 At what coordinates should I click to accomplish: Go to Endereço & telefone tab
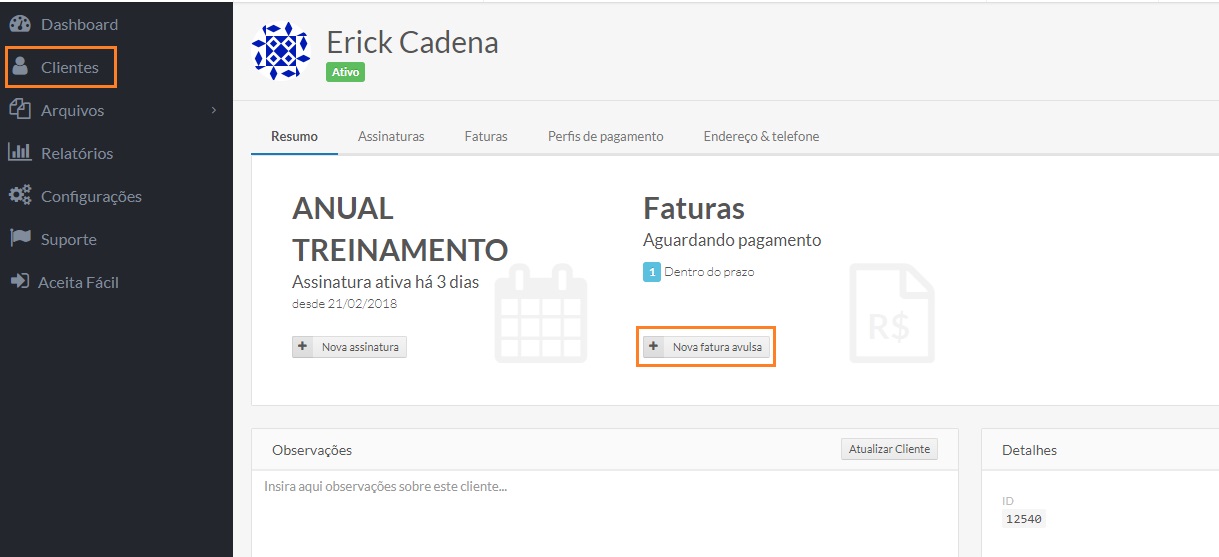(x=761, y=136)
